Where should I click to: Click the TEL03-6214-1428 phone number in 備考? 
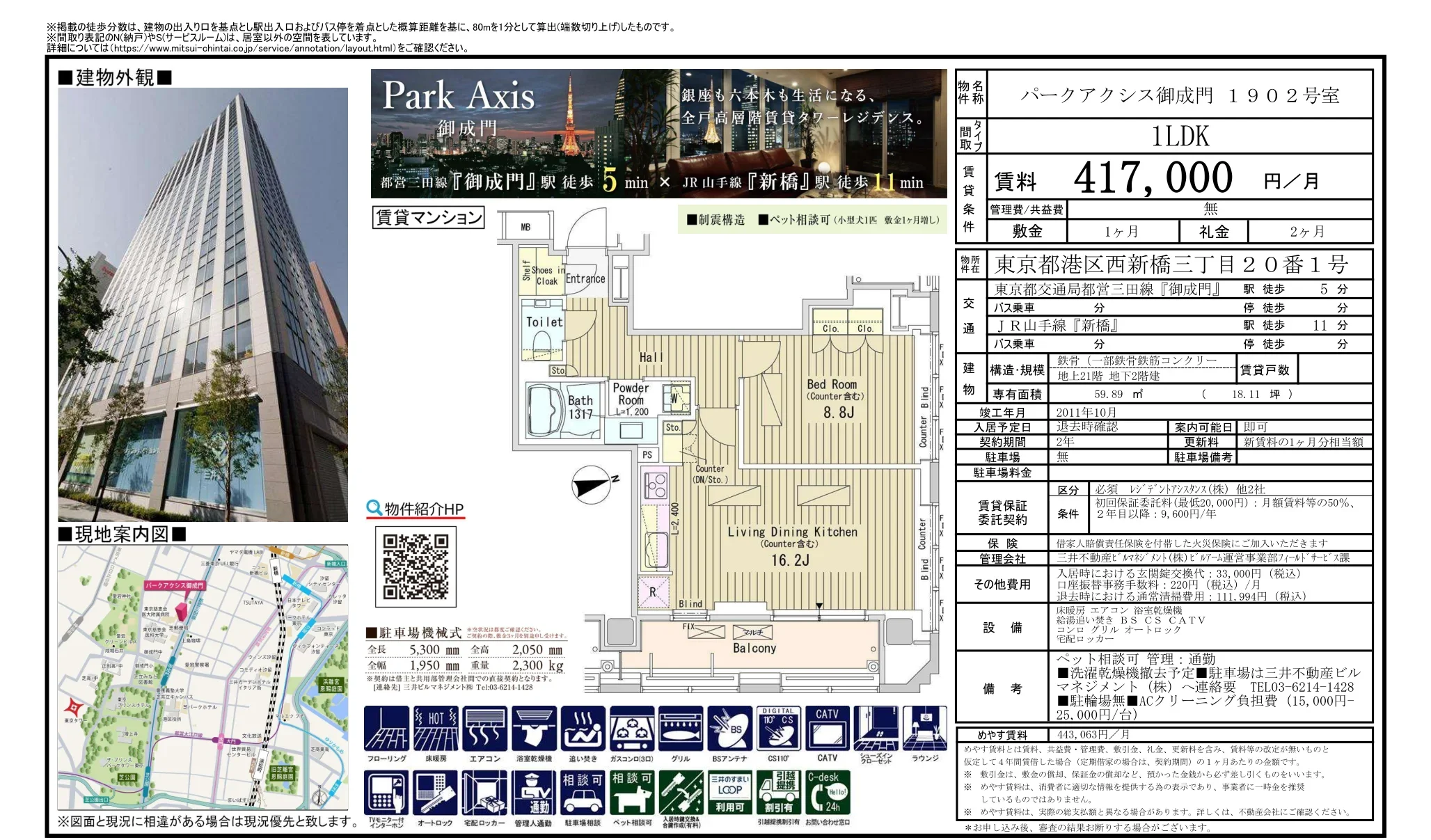click(1303, 687)
